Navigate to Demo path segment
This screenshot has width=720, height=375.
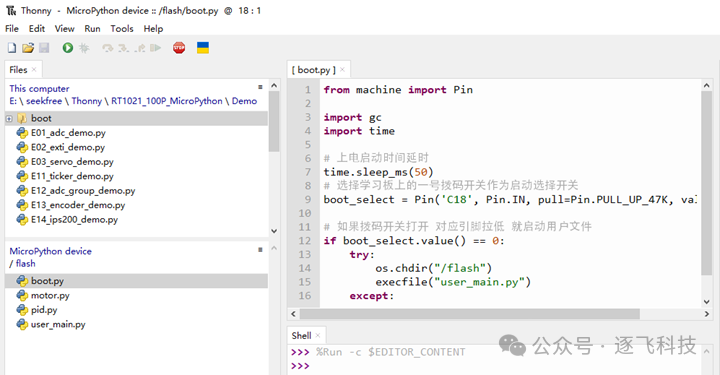click(244, 101)
